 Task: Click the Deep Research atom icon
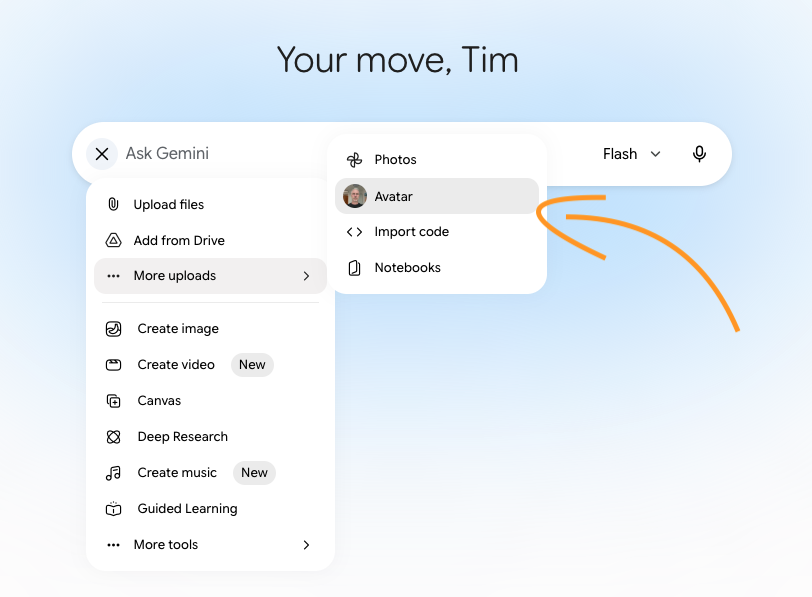click(113, 437)
